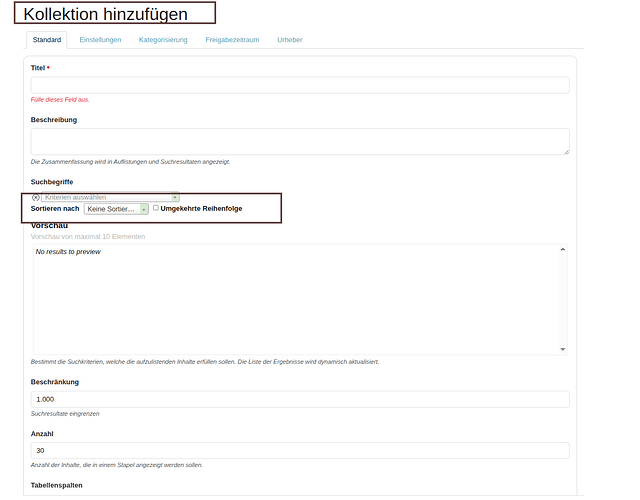The image size is (640, 500).
Task: Focus the Titel input field
Action: click(300, 85)
